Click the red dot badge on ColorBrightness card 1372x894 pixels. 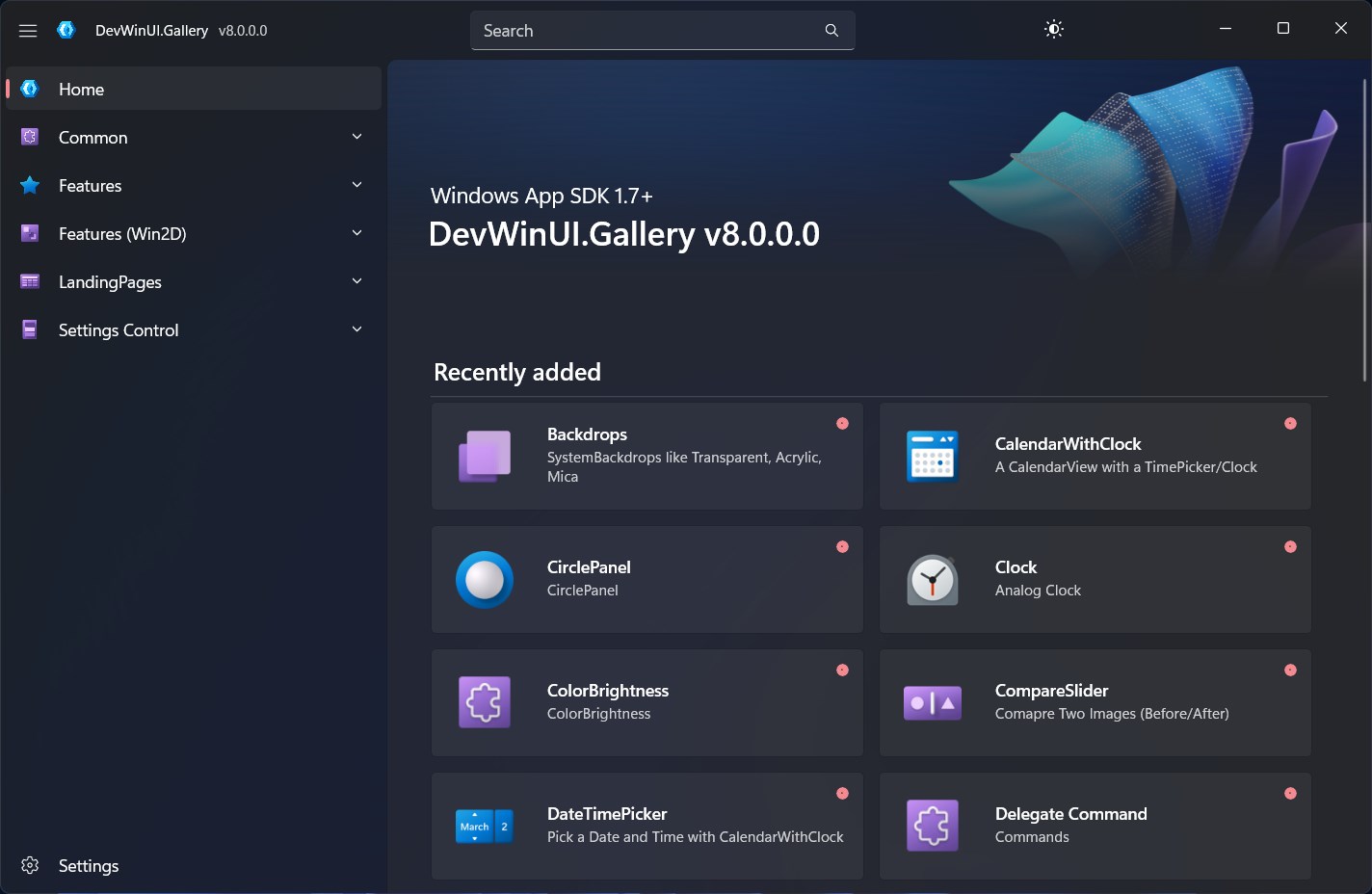point(842,670)
